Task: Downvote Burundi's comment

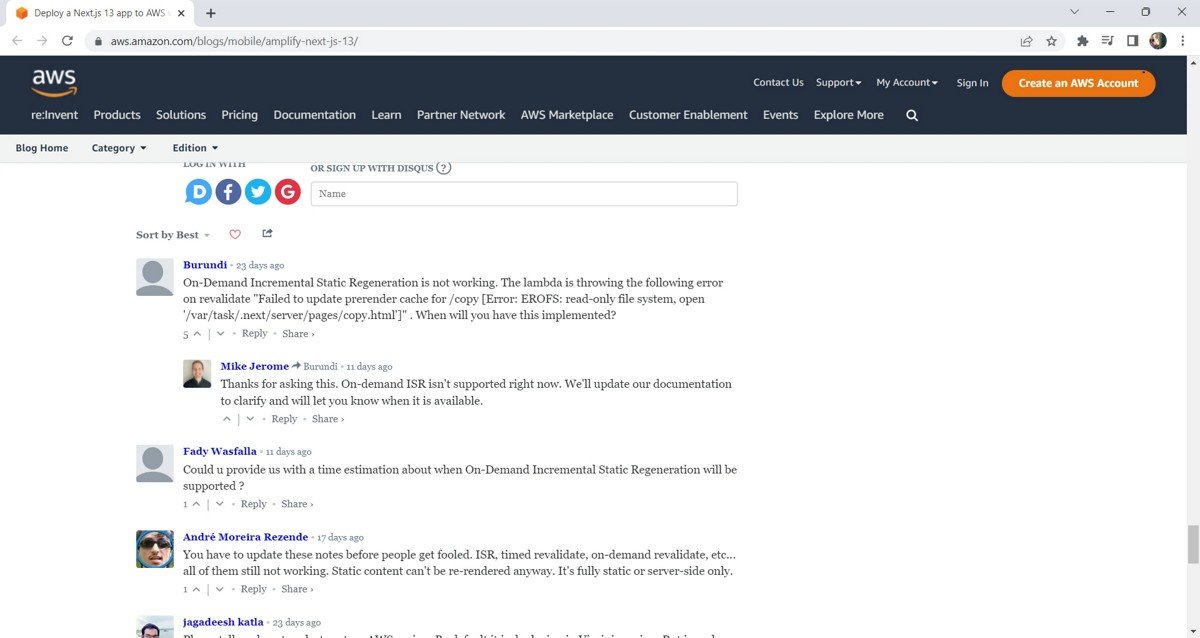Action: point(220,334)
